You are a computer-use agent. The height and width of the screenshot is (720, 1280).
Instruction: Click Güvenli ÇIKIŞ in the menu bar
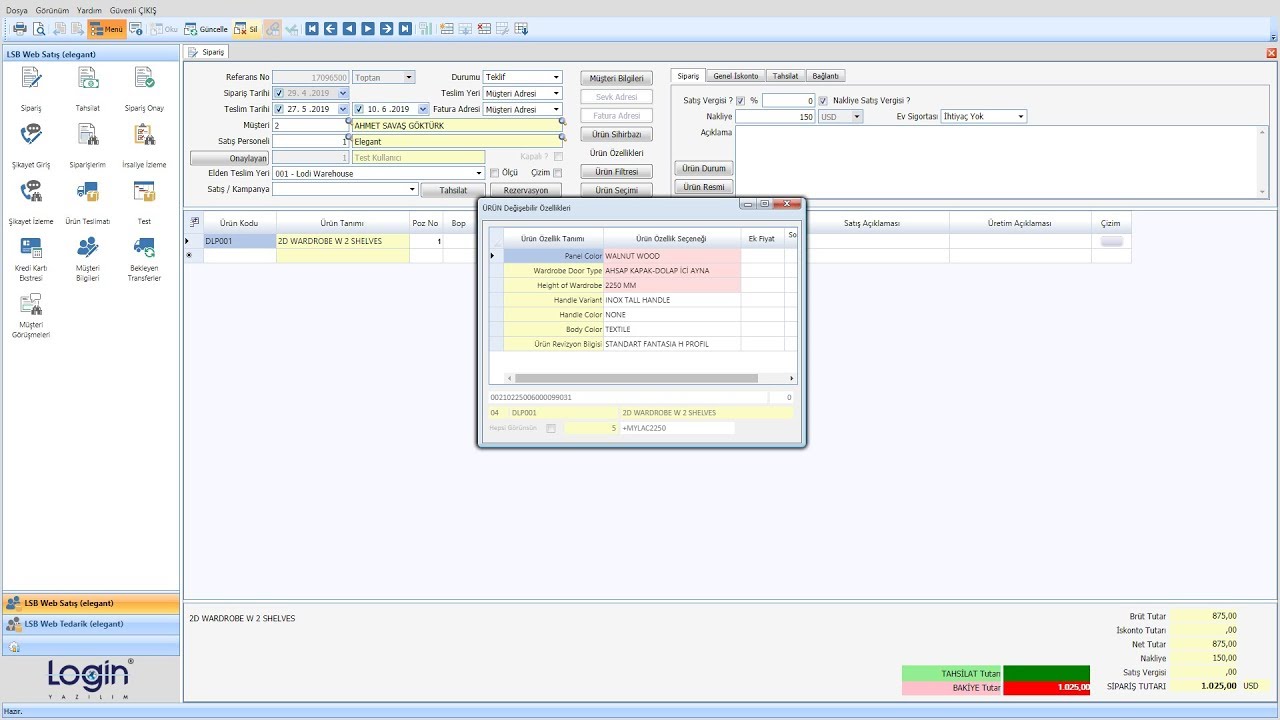133,9
